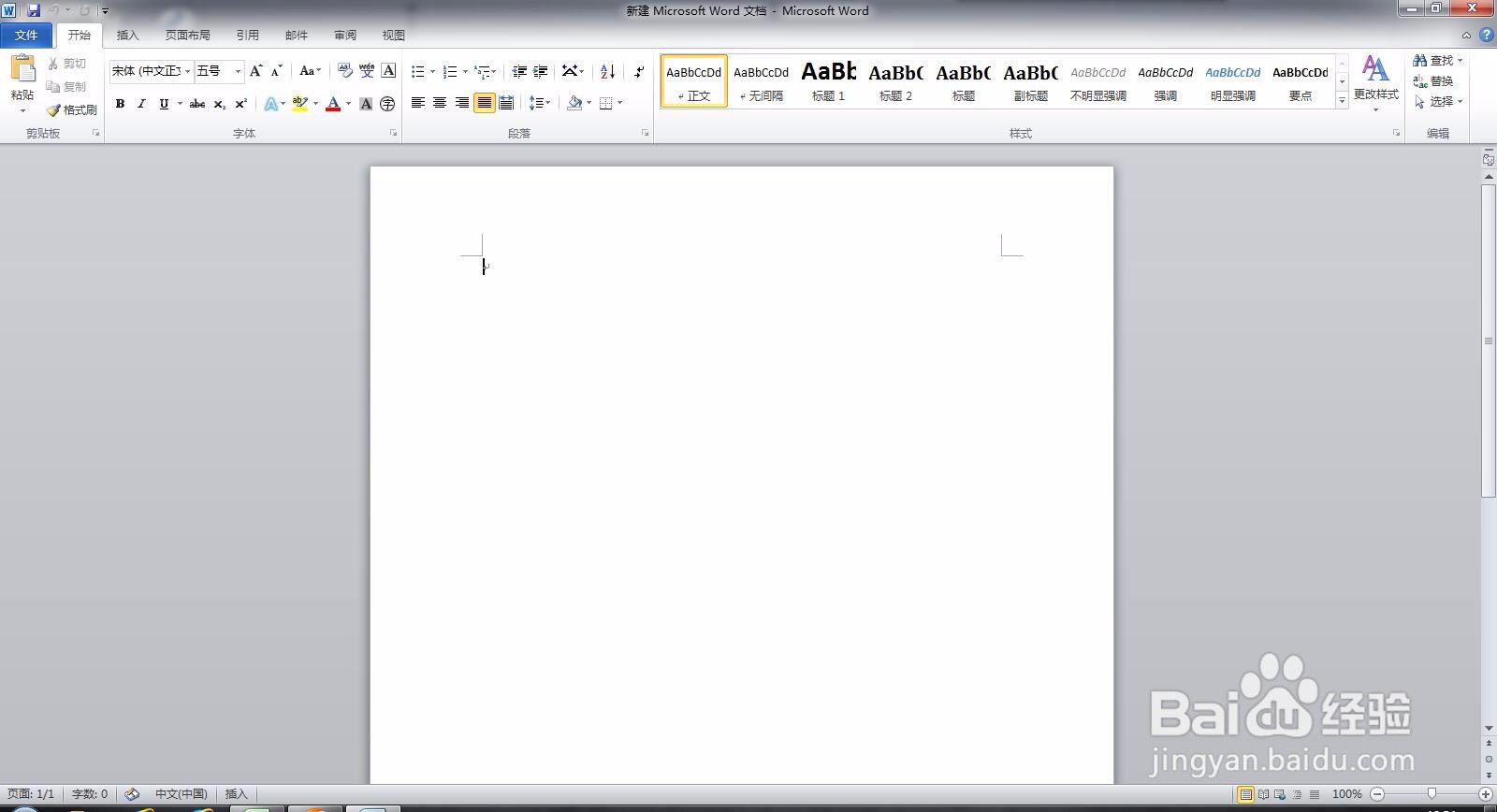Viewport: 1497px width, 812px height.
Task: Toggle Underline formatting
Action: pos(164,104)
